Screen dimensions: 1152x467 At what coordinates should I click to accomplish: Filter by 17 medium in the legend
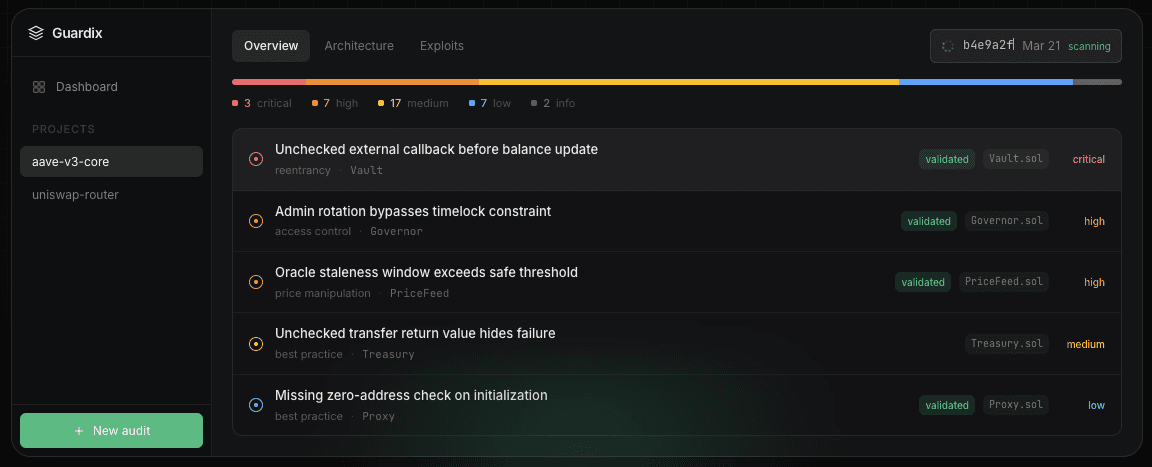(x=413, y=103)
